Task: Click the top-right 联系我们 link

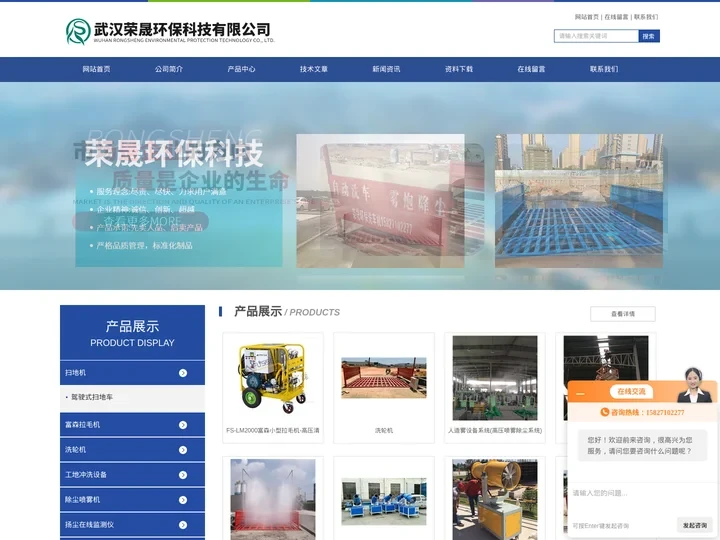Action: tap(646, 17)
